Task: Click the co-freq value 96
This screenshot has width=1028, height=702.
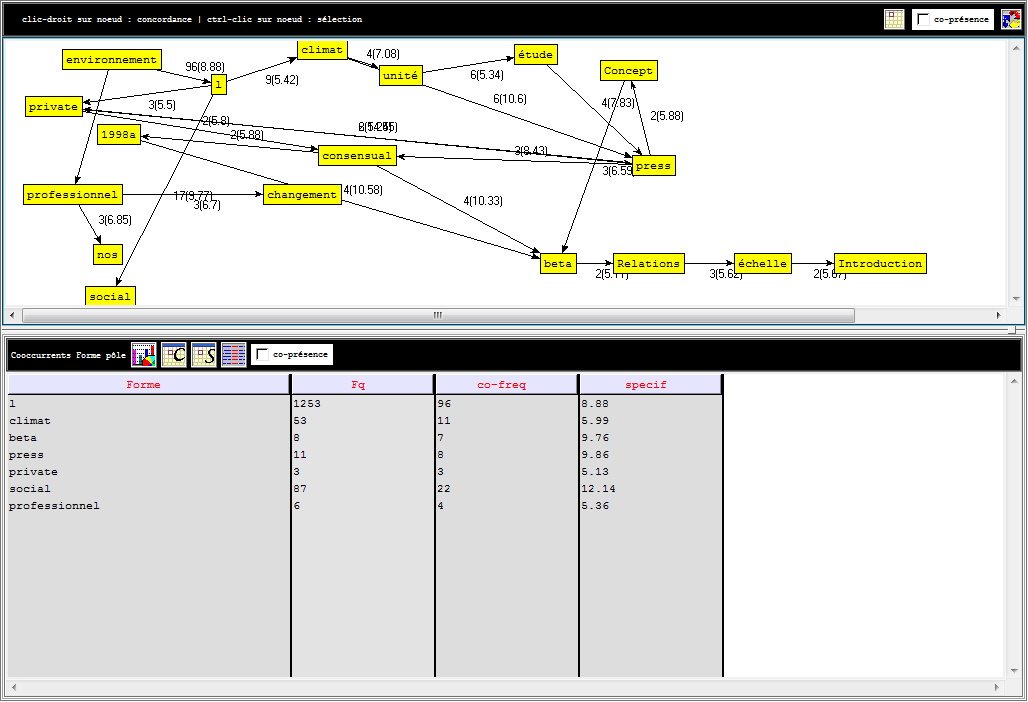Action: (445, 404)
